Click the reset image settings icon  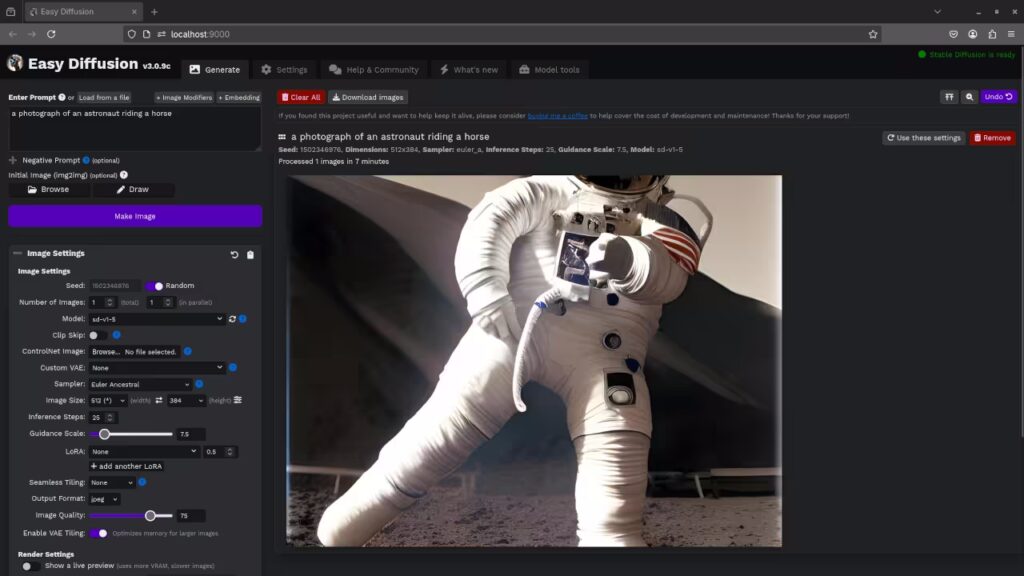[x=235, y=255]
